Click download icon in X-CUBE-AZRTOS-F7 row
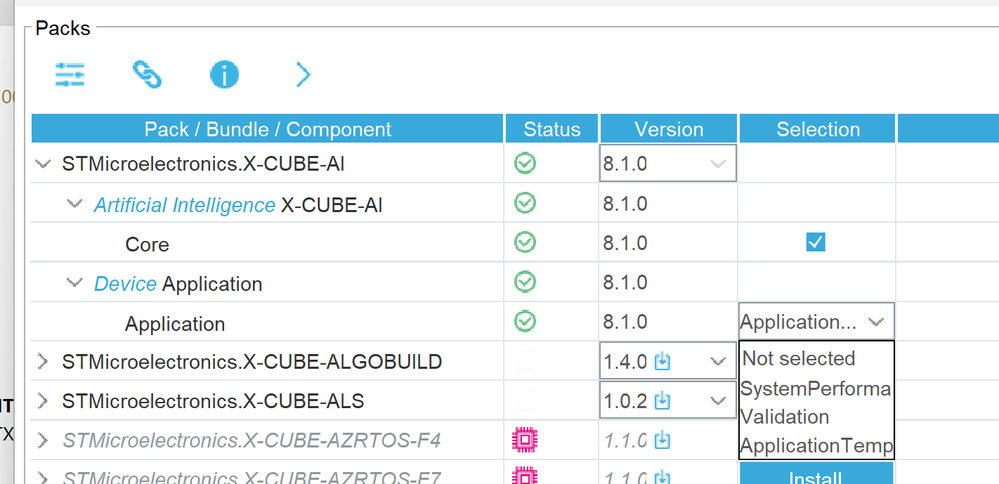The image size is (999, 484). pos(663,477)
